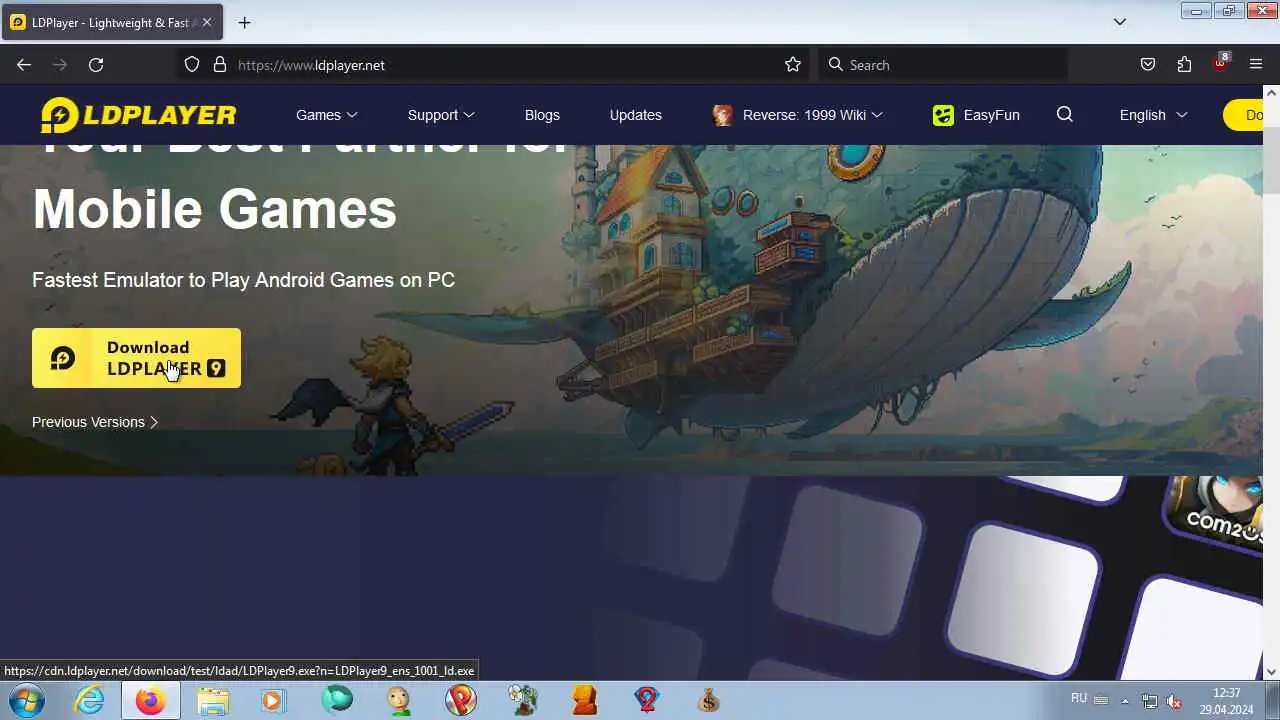Screen dimensions: 1280x720
Task: Open the Blogs page
Action: (x=542, y=115)
